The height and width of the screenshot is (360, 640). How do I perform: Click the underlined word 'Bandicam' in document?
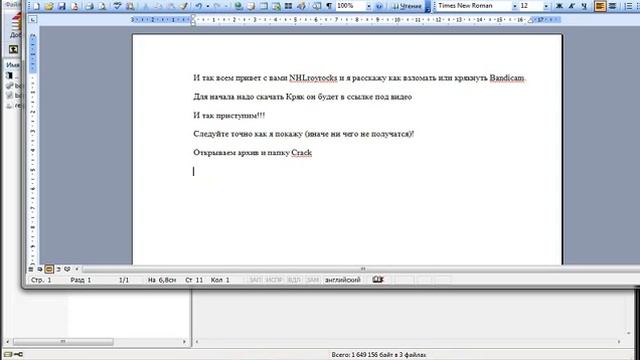[x=507, y=78]
